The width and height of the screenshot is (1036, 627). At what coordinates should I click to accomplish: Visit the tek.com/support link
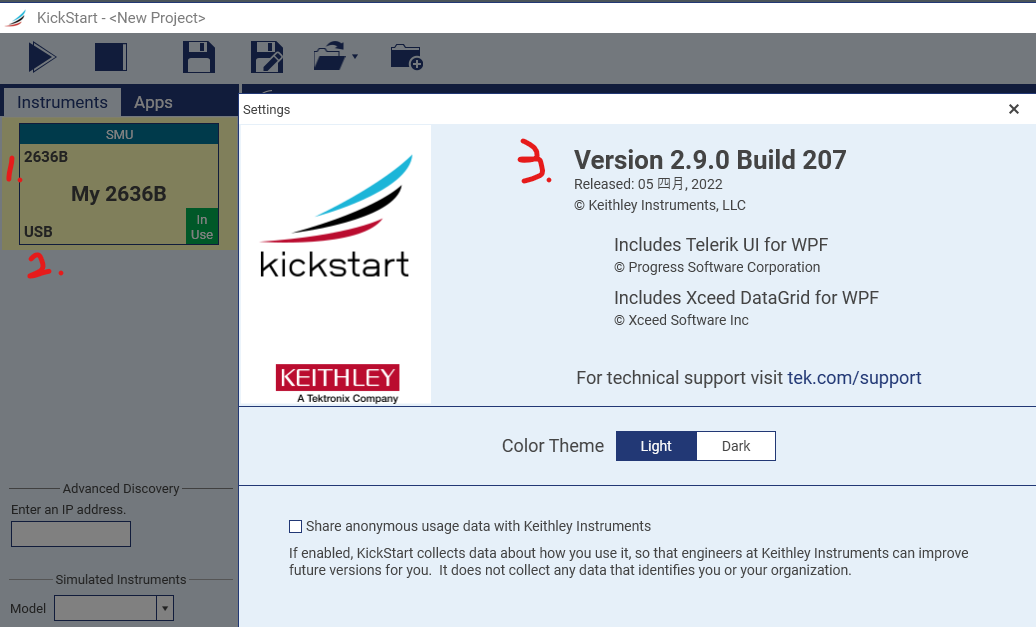pos(855,378)
